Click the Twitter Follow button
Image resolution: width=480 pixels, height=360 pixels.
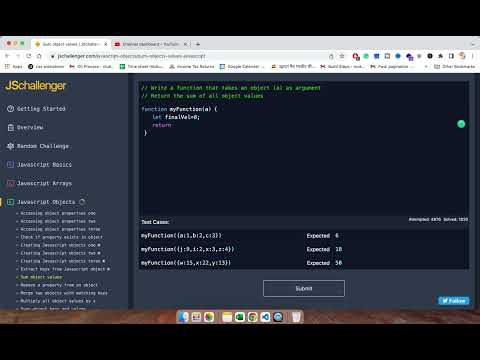[x=454, y=301]
